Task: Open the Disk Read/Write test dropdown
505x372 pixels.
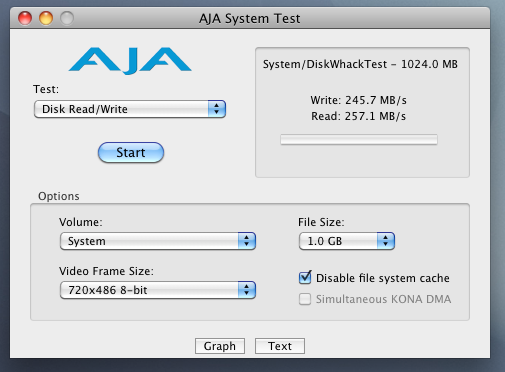Action: [x=130, y=109]
